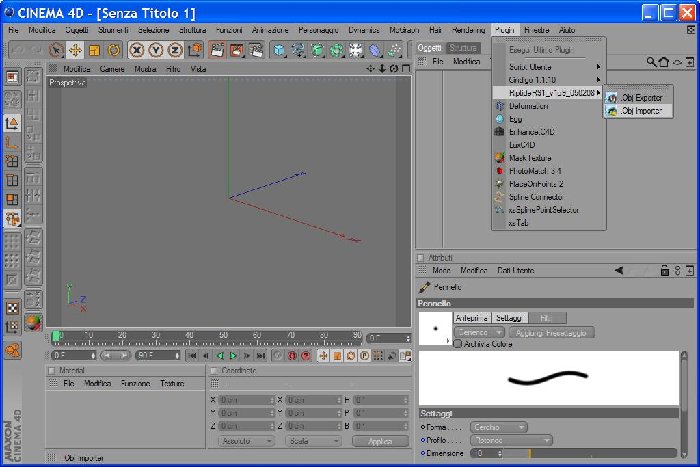Open the Profilo dropdown
Screen dimensions: 700x467
tap(511, 440)
